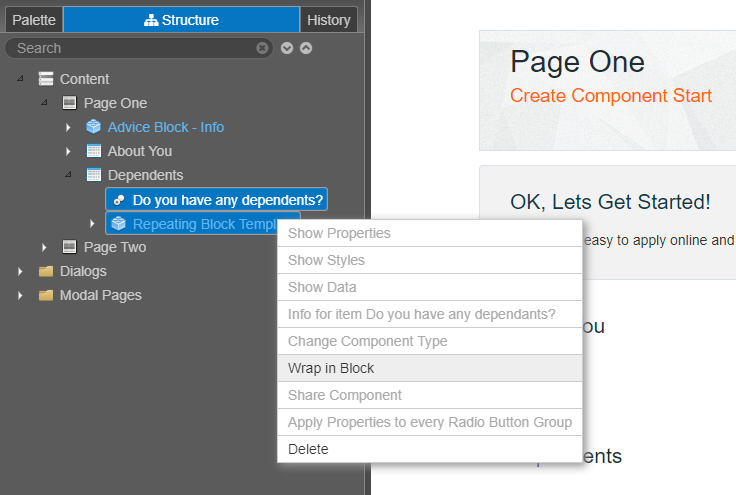
Task: Click the Dialogs folder icon
Action: (x=46, y=271)
